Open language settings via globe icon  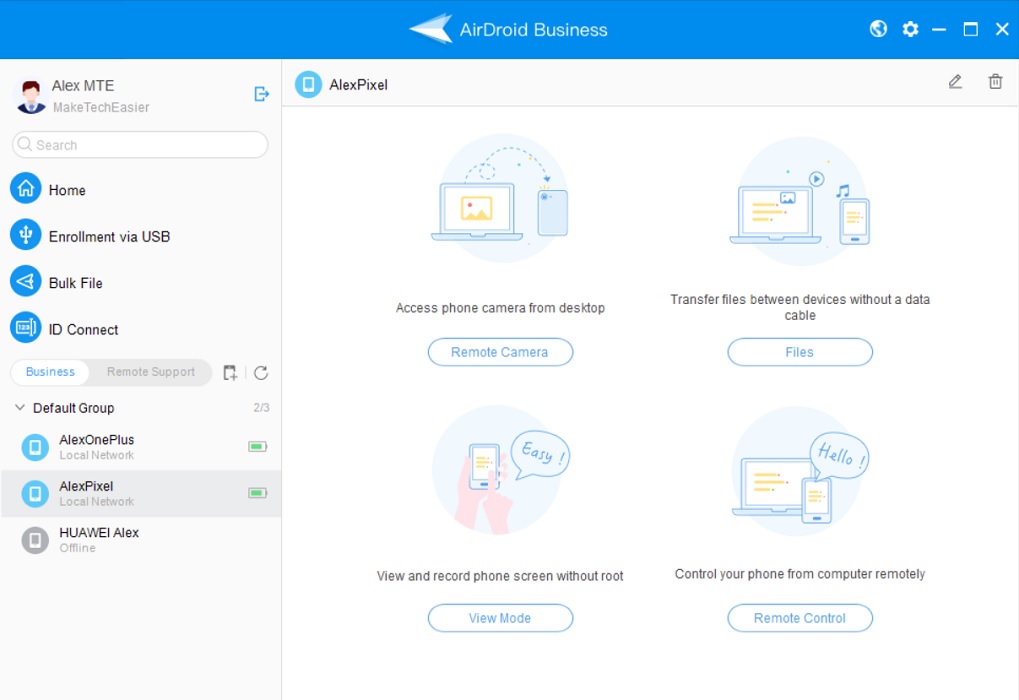[x=877, y=29]
